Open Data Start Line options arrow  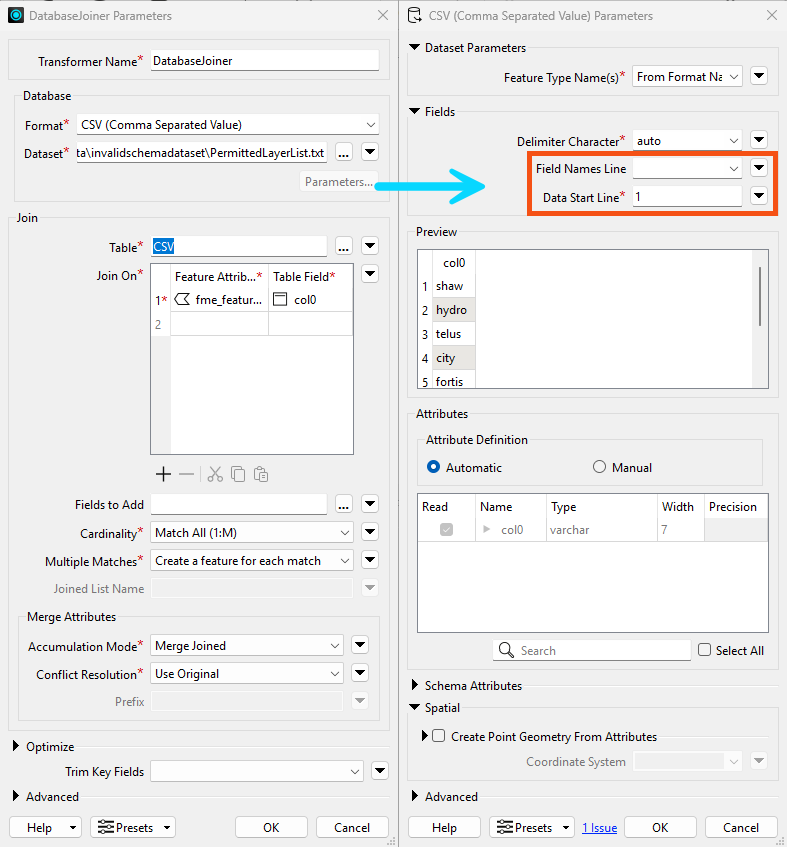point(759,196)
